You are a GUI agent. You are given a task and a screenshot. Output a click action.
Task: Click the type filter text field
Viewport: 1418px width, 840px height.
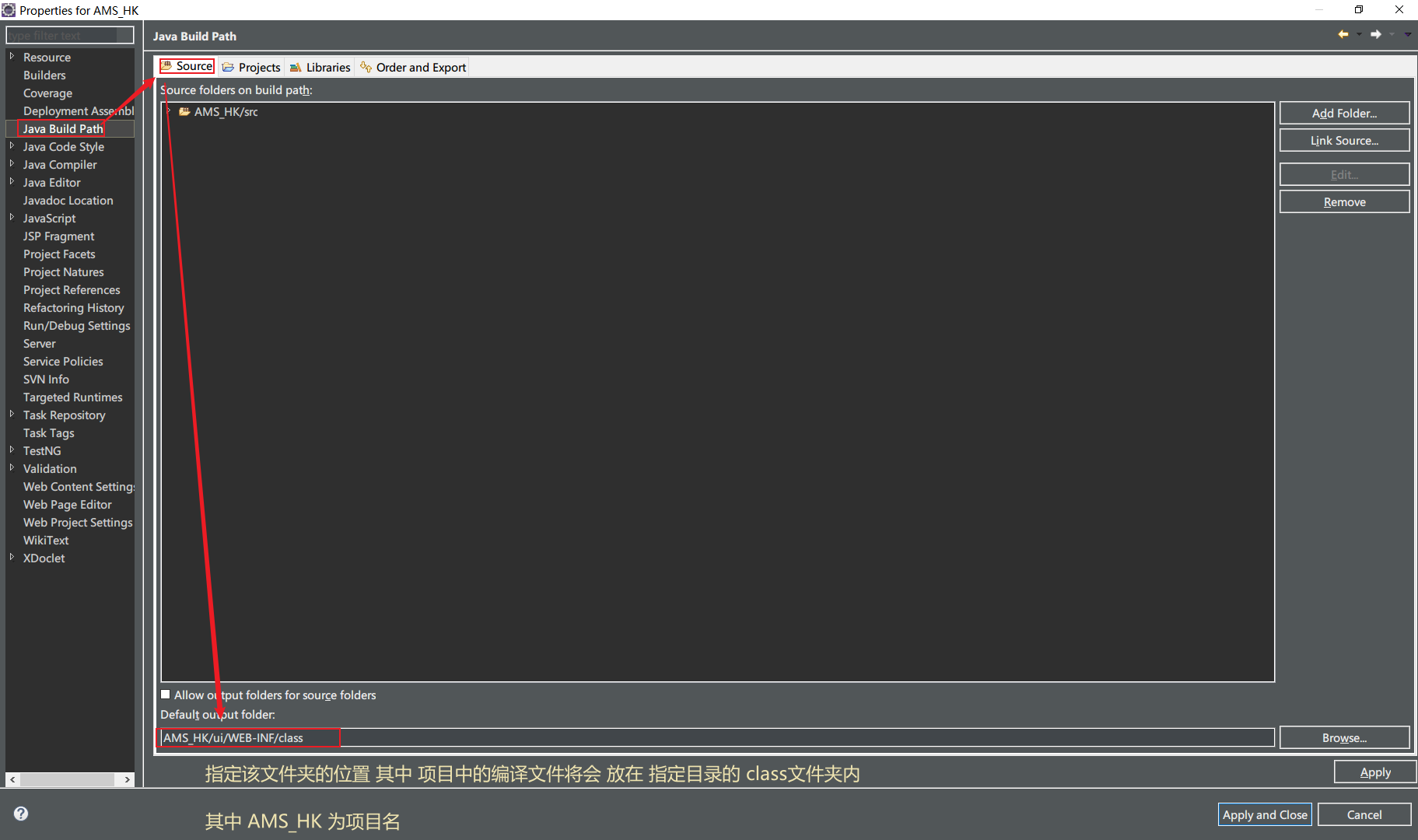(69, 34)
